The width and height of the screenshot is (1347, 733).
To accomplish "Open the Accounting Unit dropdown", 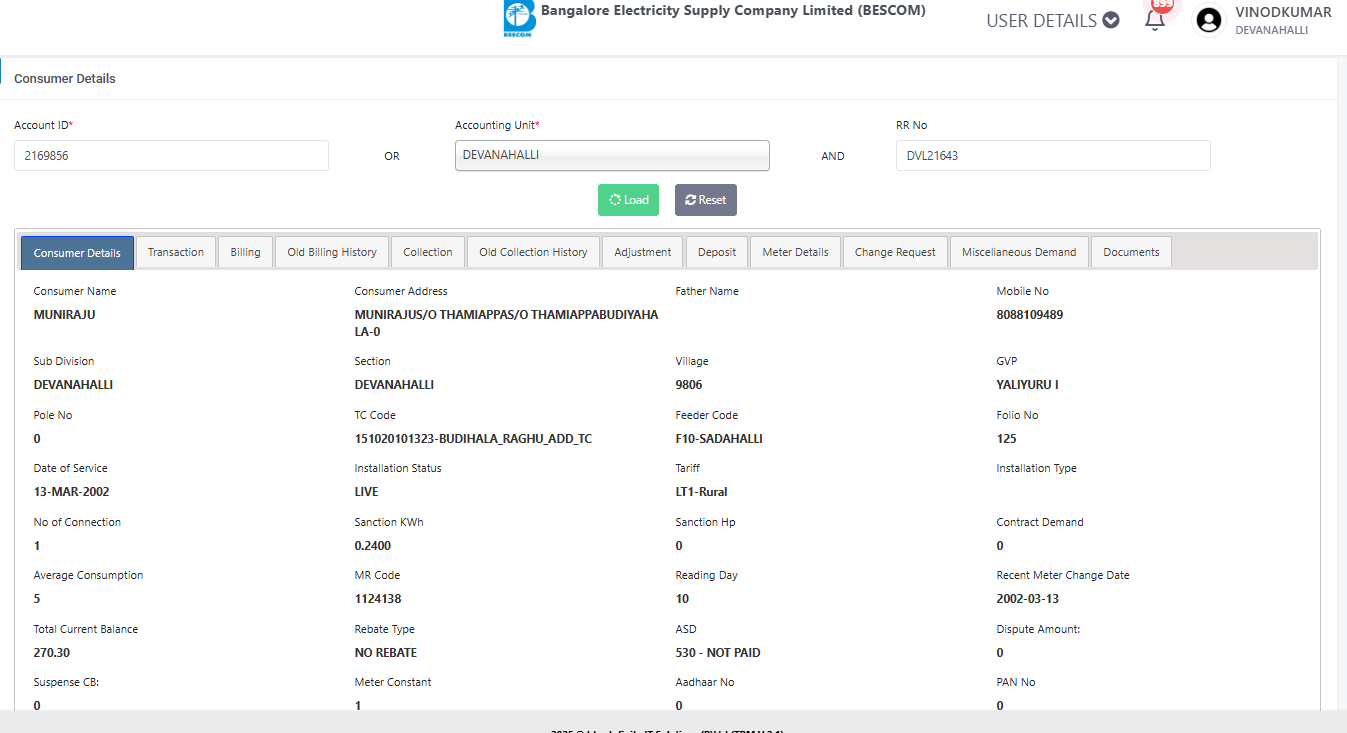I will [x=612, y=156].
